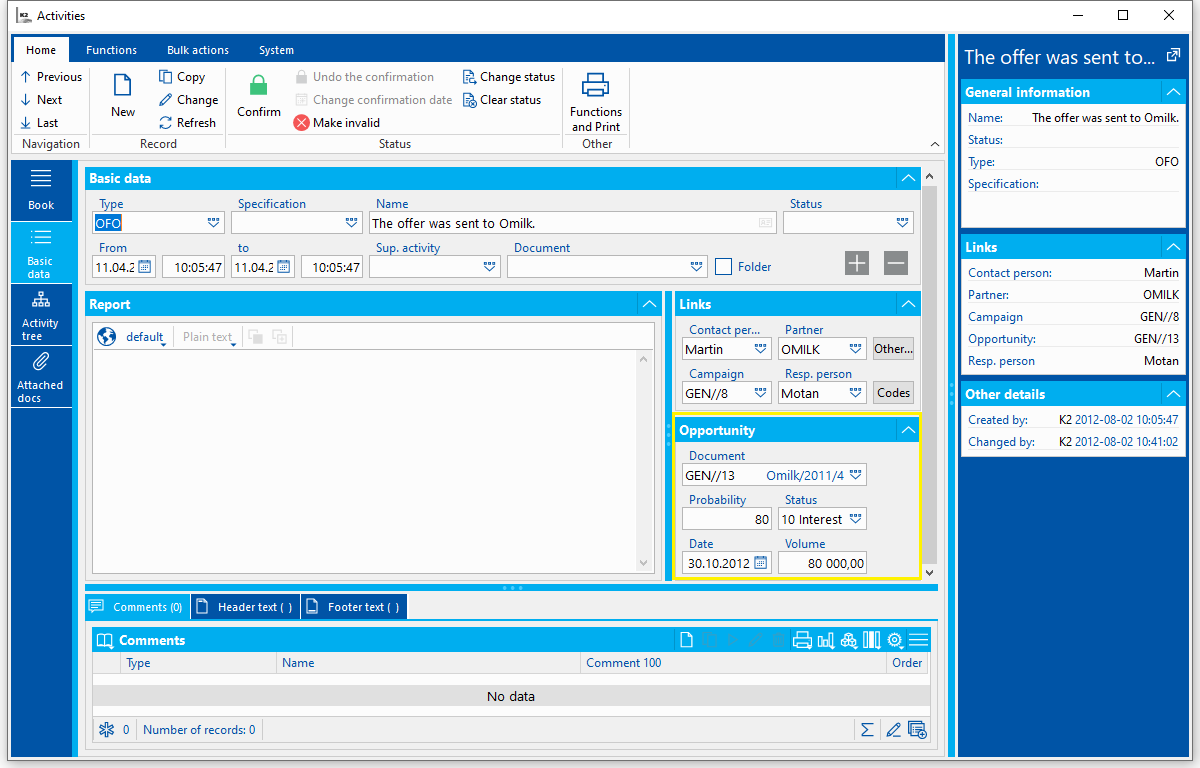Viewport: 1200px width, 768px height.
Task: Open the Sup. activity dropdown
Action: tap(490, 267)
